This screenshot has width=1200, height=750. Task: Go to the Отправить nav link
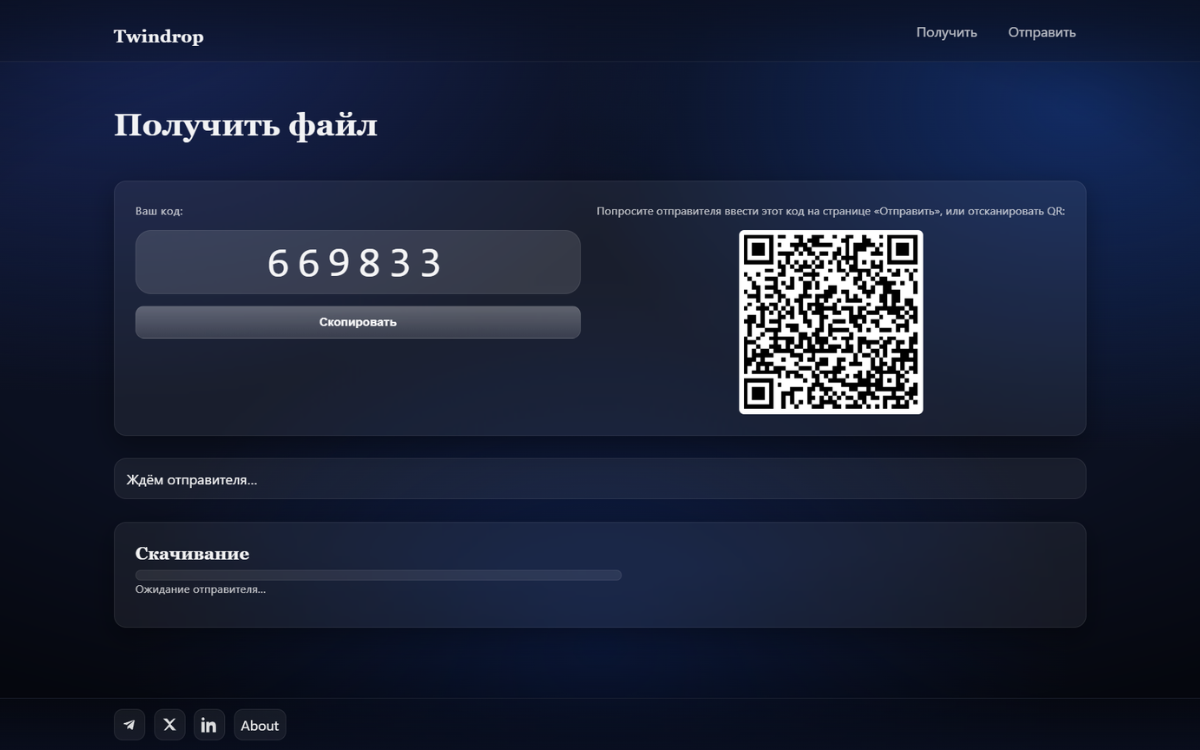[x=1042, y=32]
